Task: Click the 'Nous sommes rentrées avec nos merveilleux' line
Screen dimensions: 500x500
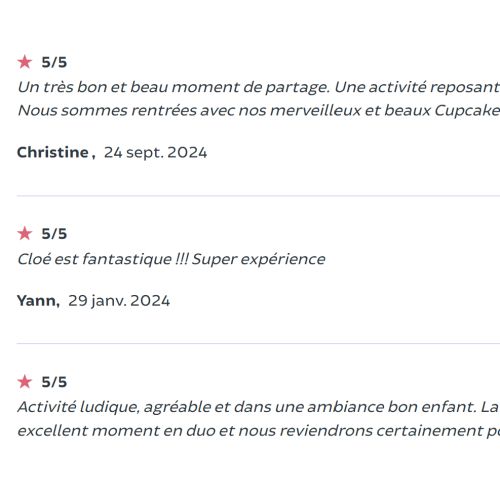Action: click(259, 110)
